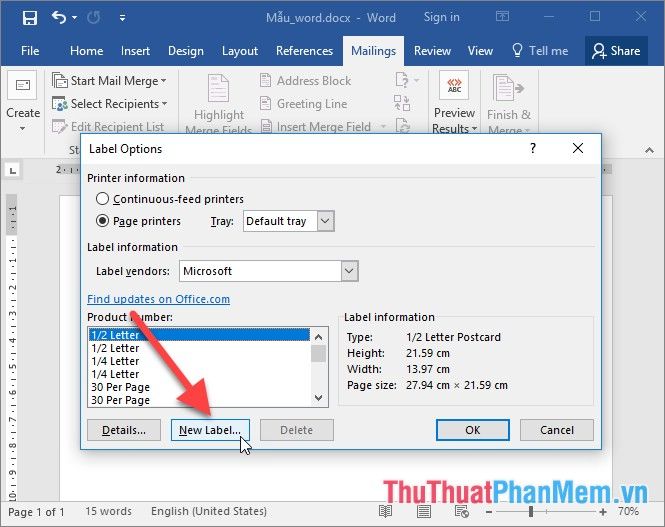
Task: Click the Label Options help question mark
Action: [x=533, y=148]
